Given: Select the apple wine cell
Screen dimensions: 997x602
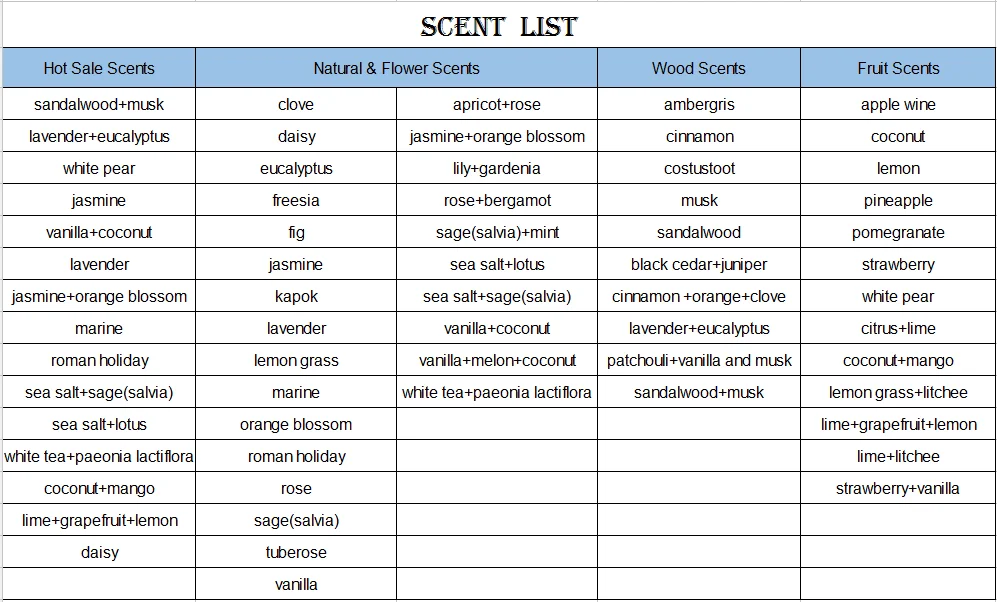Looking at the screenshot, I should pyautogui.click(x=898, y=104).
